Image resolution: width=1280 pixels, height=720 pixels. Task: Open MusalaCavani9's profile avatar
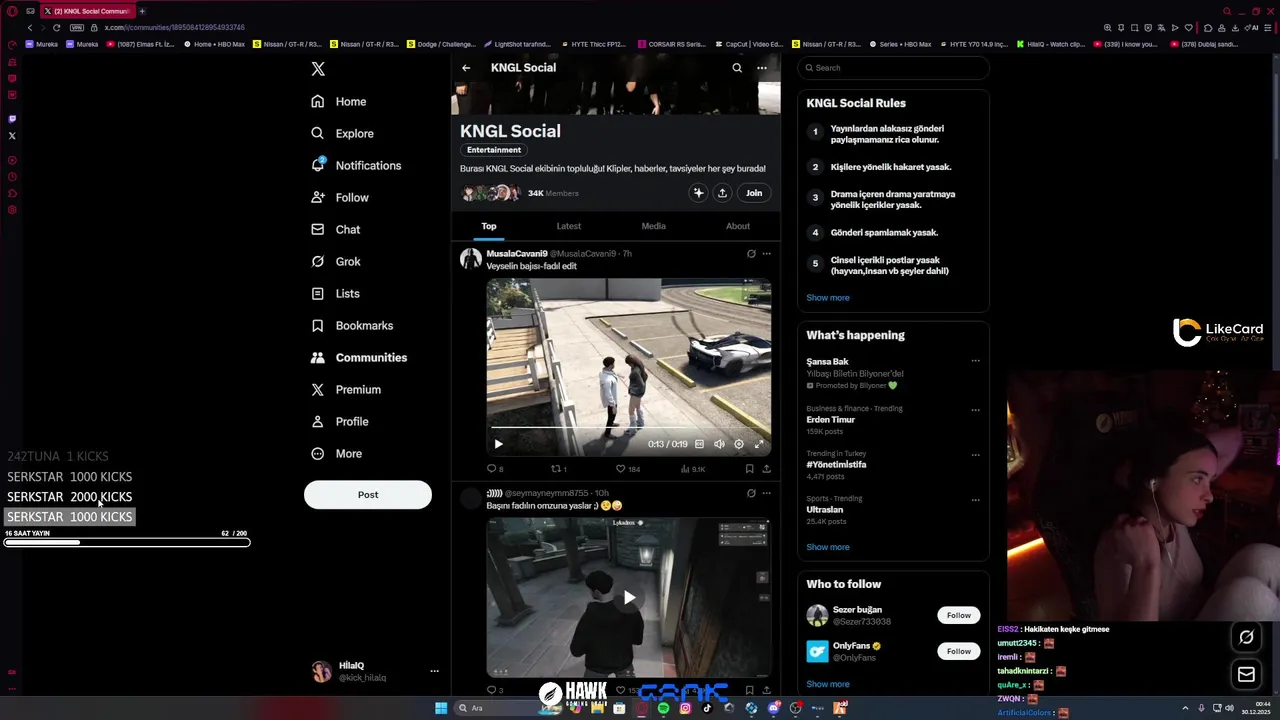(x=471, y=259)
